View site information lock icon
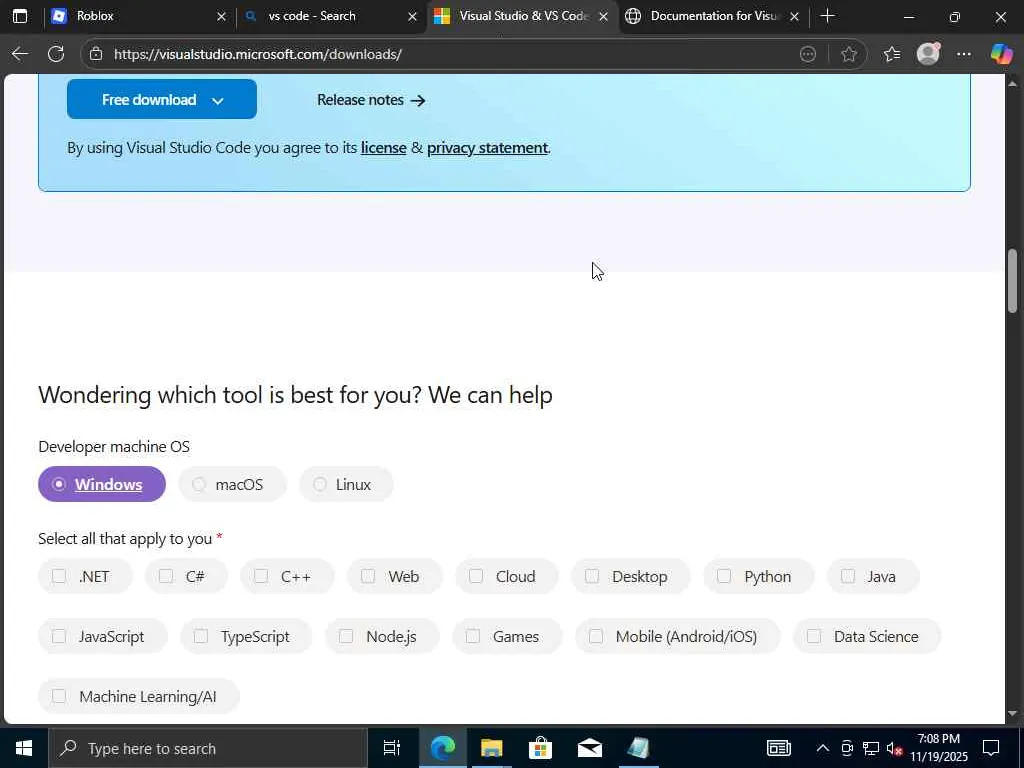This screenshot has height=768, width=1024. pos(96,54)
